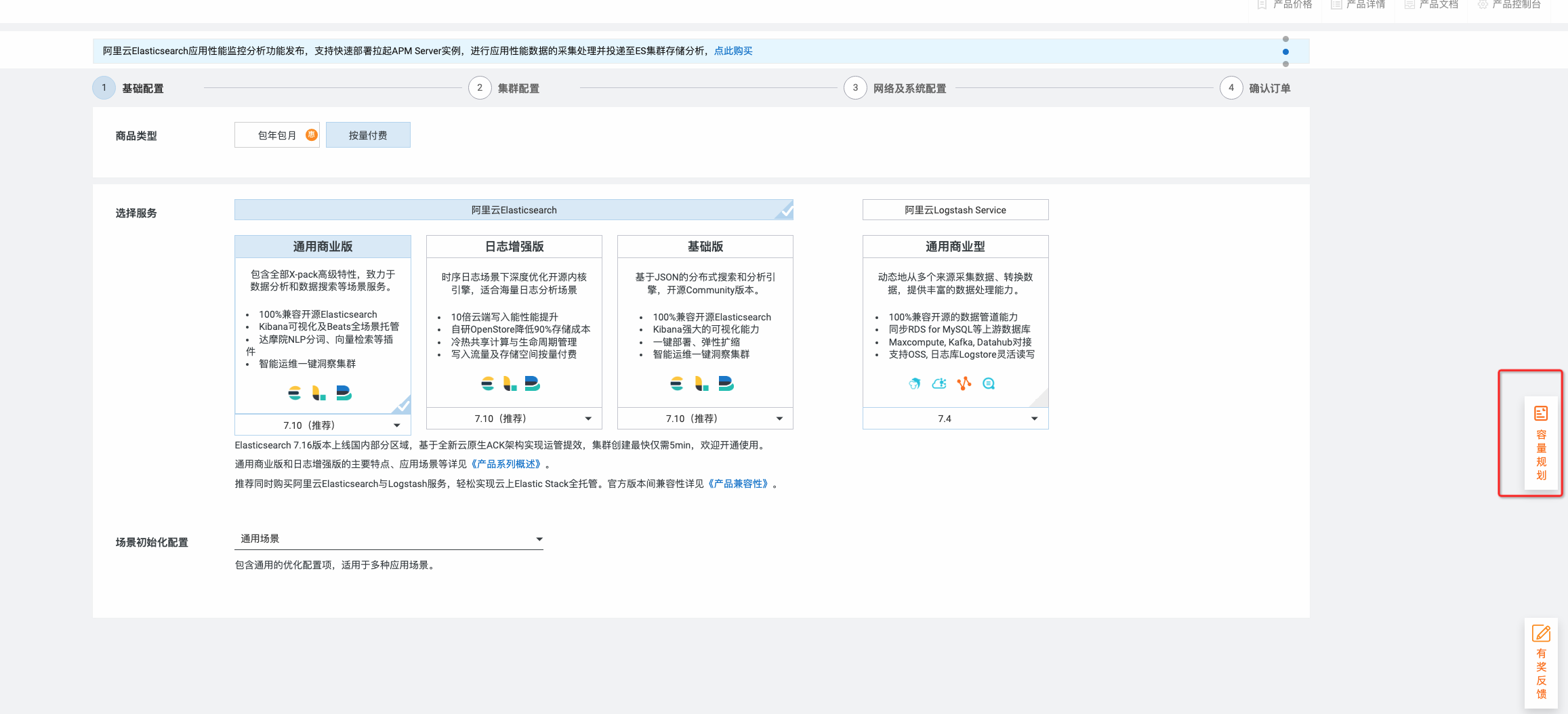Click Logstore search icon in 通用商业型 card
Screen dimensions: 1568x714
tap(989, 383)
